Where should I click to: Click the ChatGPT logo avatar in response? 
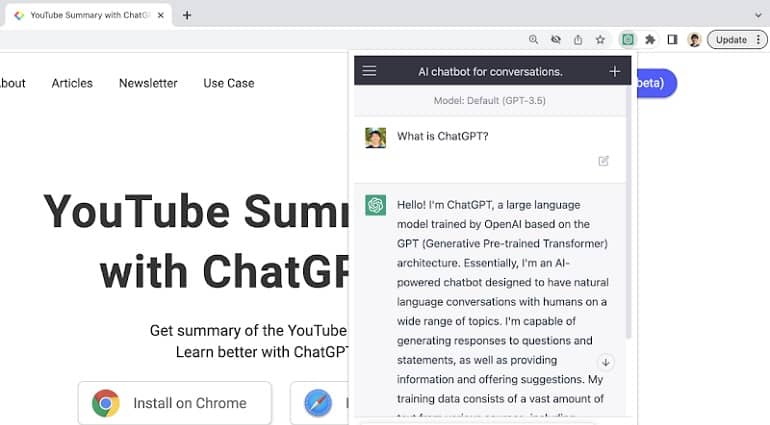point(376,205)
